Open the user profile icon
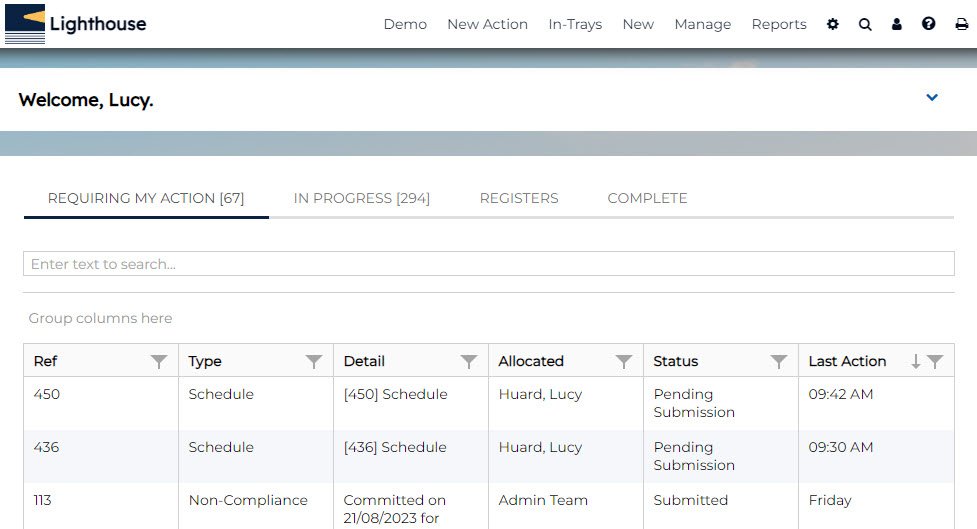 point(897,24)
